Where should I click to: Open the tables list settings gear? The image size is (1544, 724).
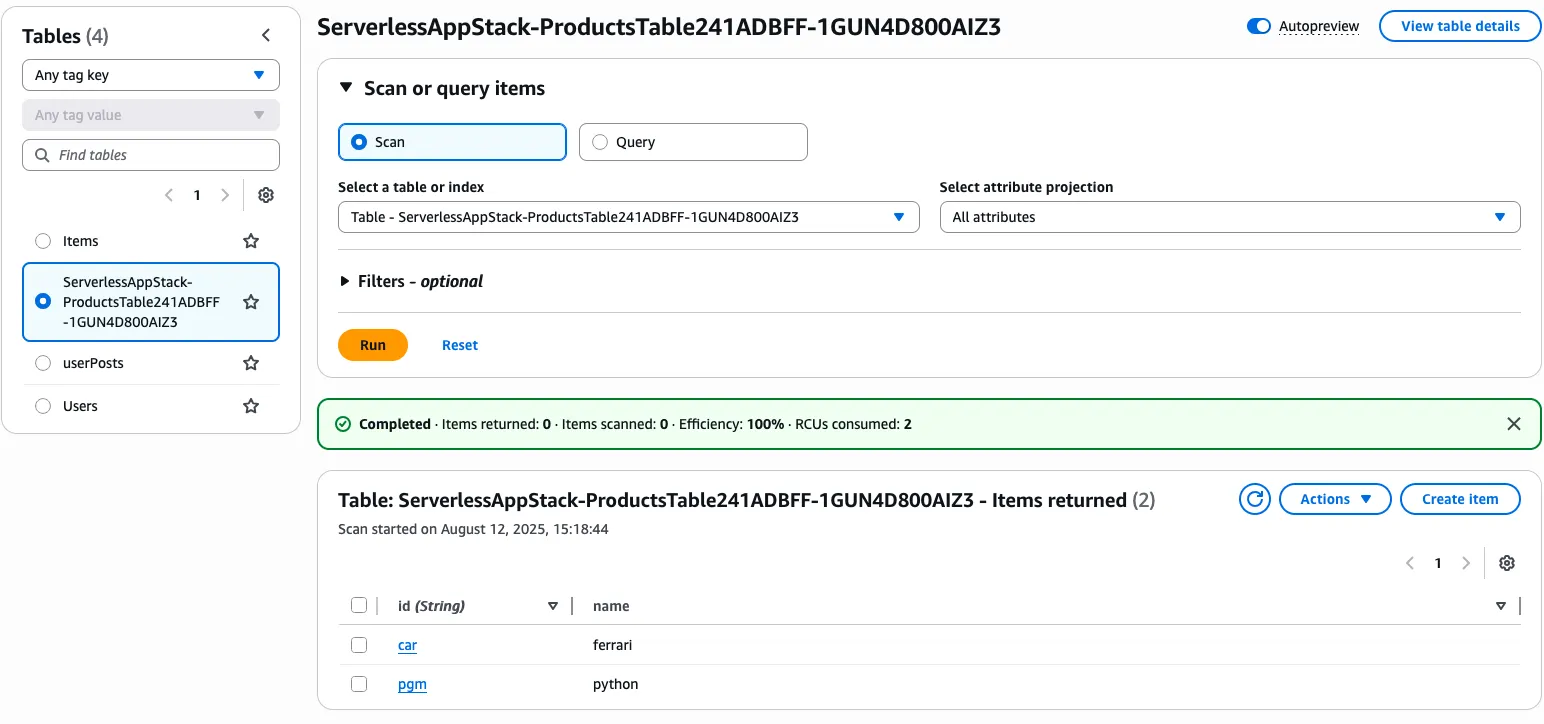click(x=266, y=195)
